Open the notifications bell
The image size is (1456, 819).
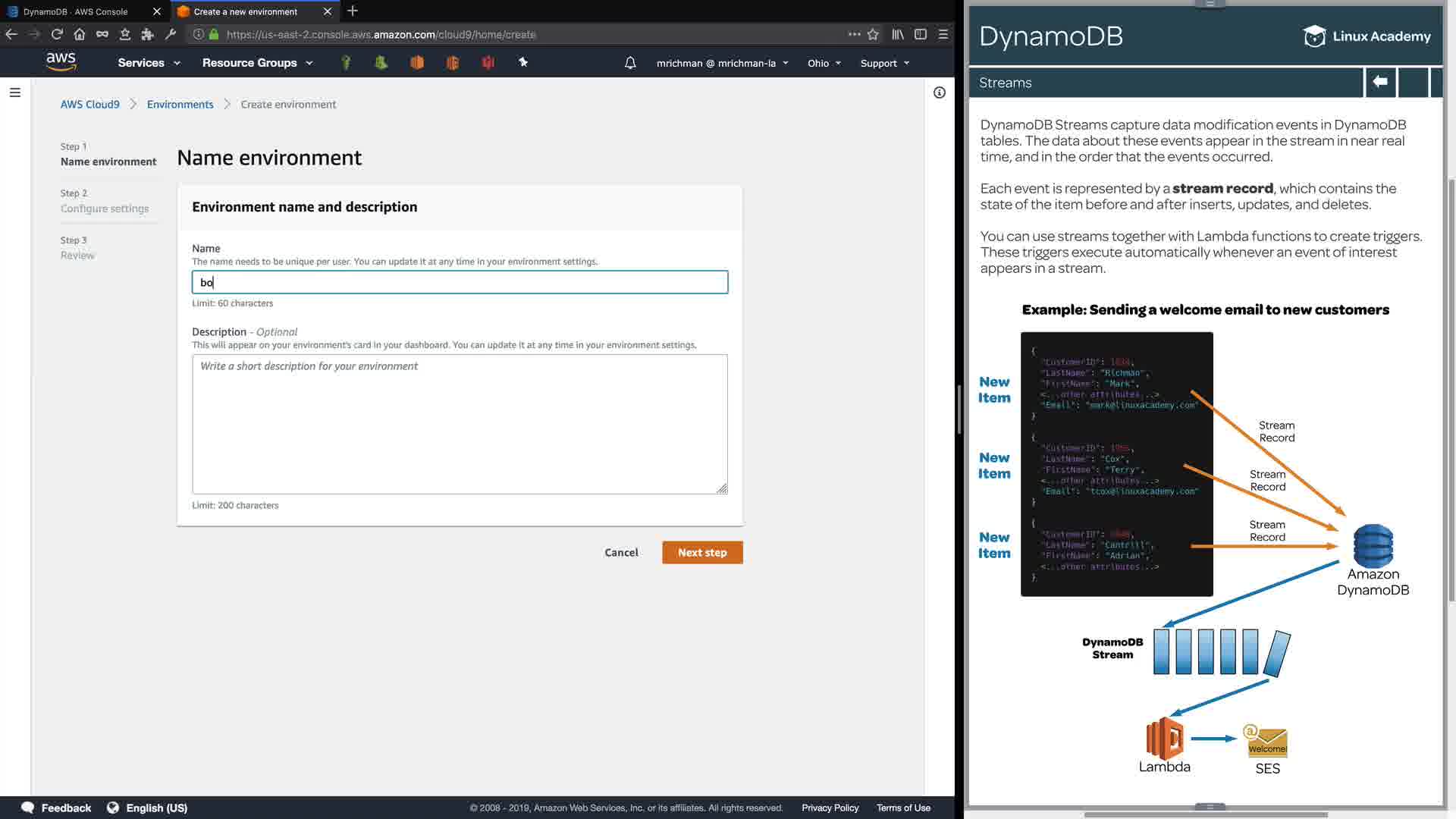(x=630, y=63)
